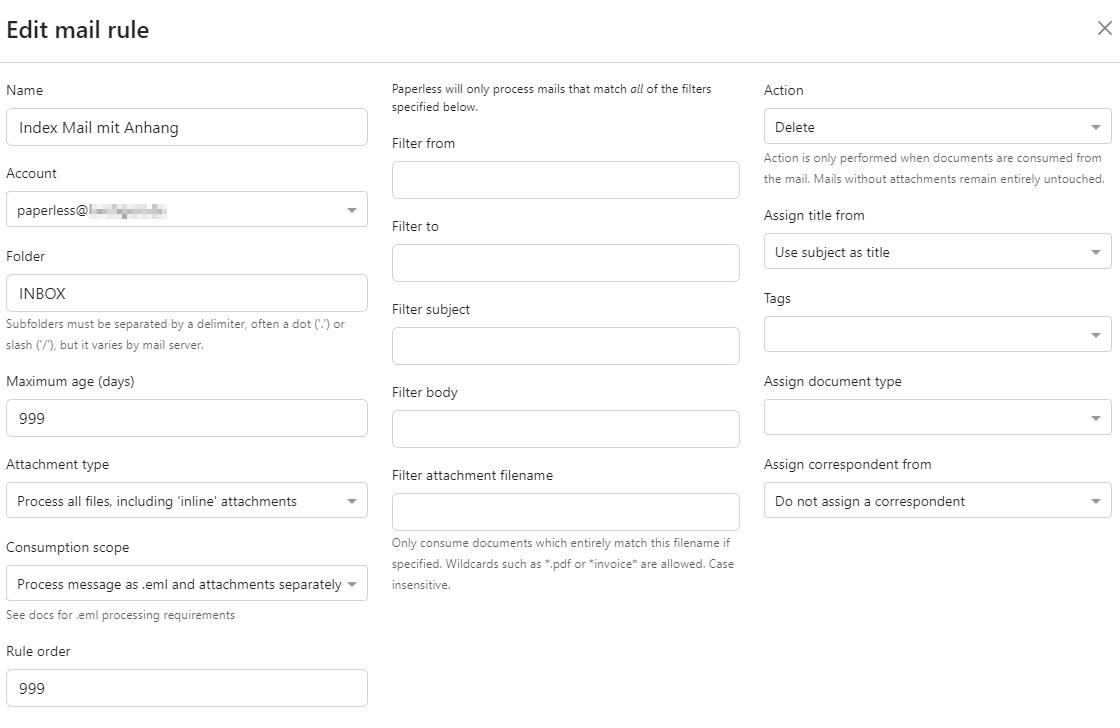Click the Name field containing 'Index Mail mit Anhang'
The height and width of the screenshot is (728, 1120).
pyautogui.click(x=187, y=127)
